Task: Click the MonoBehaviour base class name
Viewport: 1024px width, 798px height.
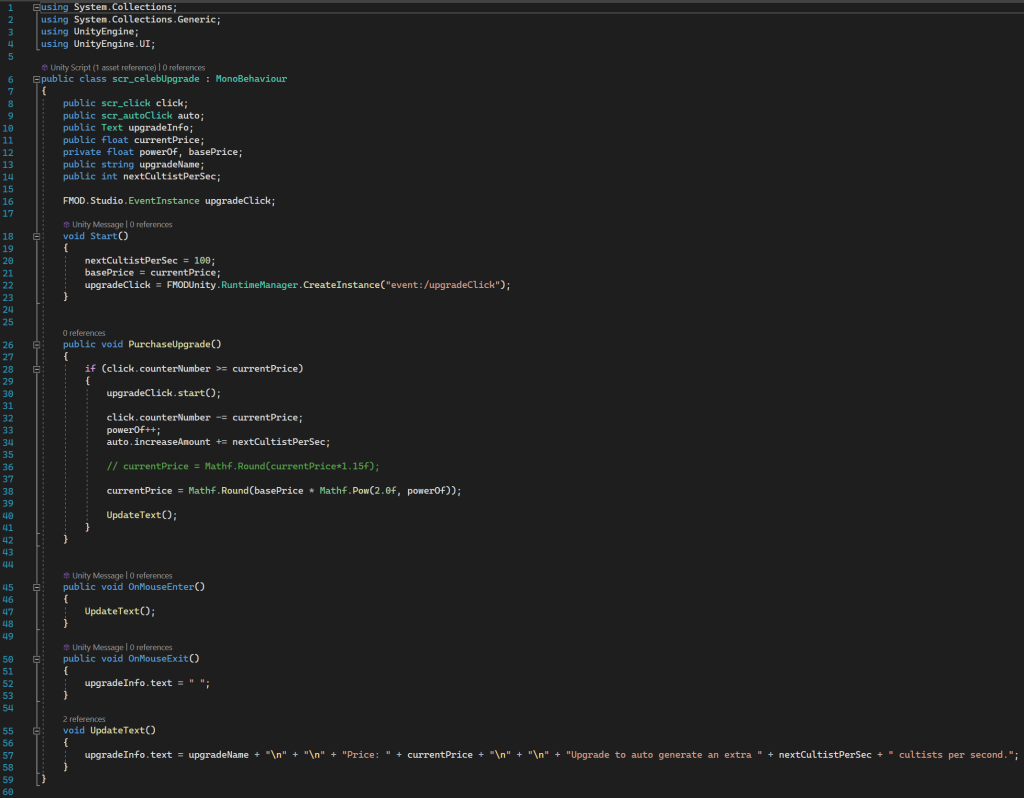Action: pyautogui.click(x=251, y=79)
